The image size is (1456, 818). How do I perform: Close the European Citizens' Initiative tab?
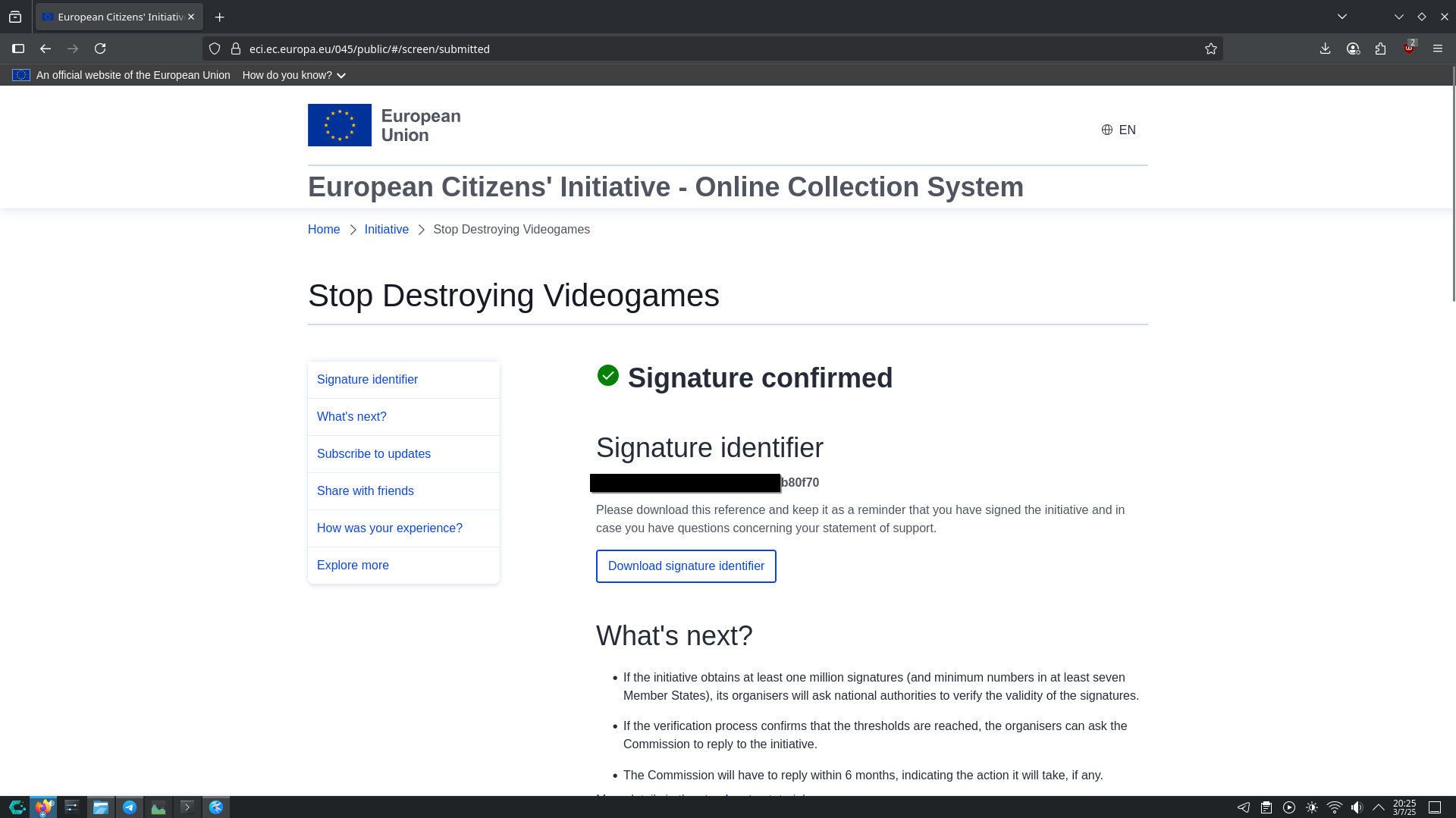coord(191,17)
